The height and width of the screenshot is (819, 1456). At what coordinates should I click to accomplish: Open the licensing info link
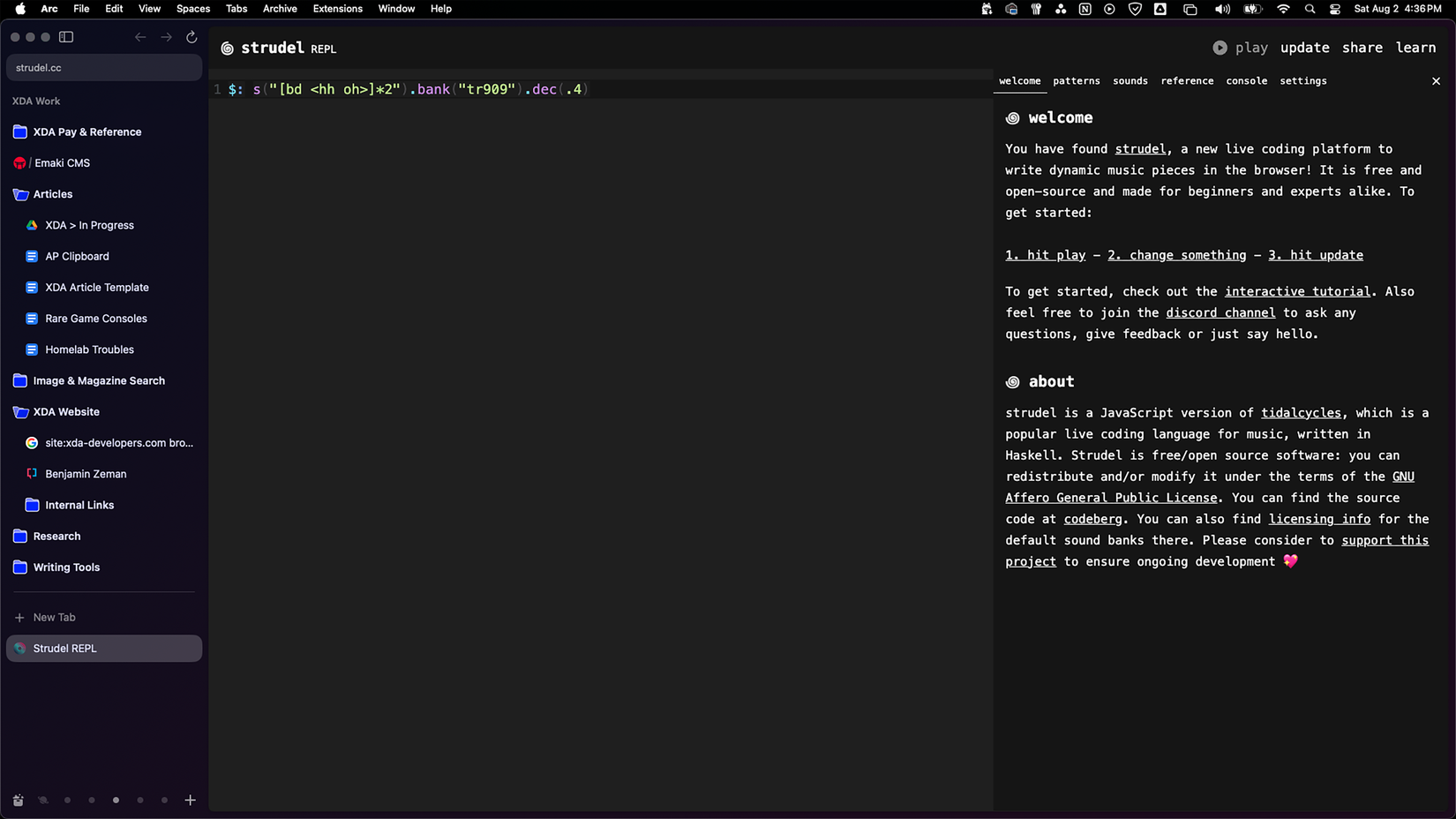point(1319,519)
